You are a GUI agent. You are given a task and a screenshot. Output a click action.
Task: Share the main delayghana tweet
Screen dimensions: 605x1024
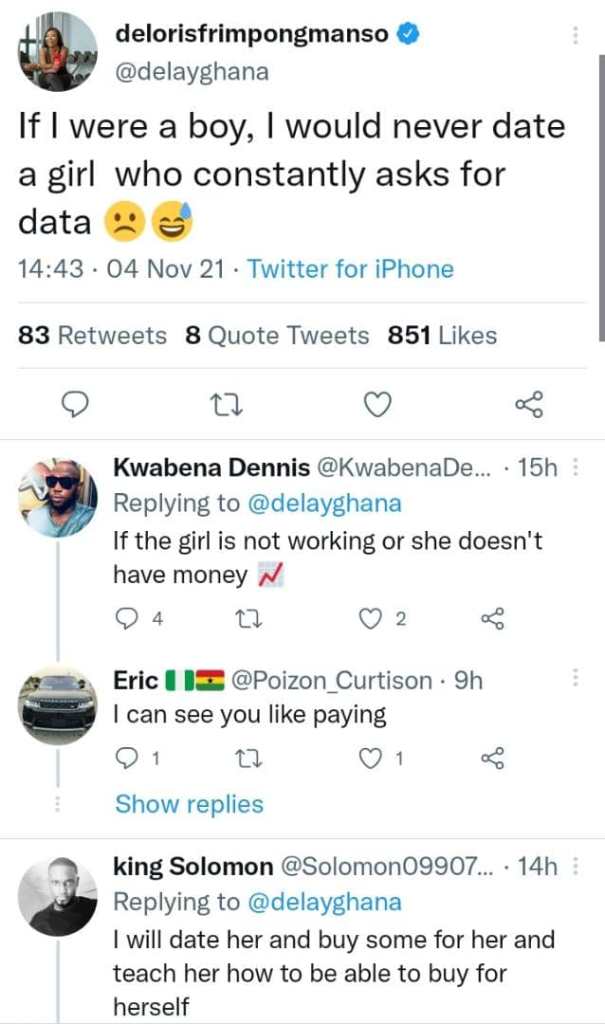pyautogui.click(x=527, y=404)
